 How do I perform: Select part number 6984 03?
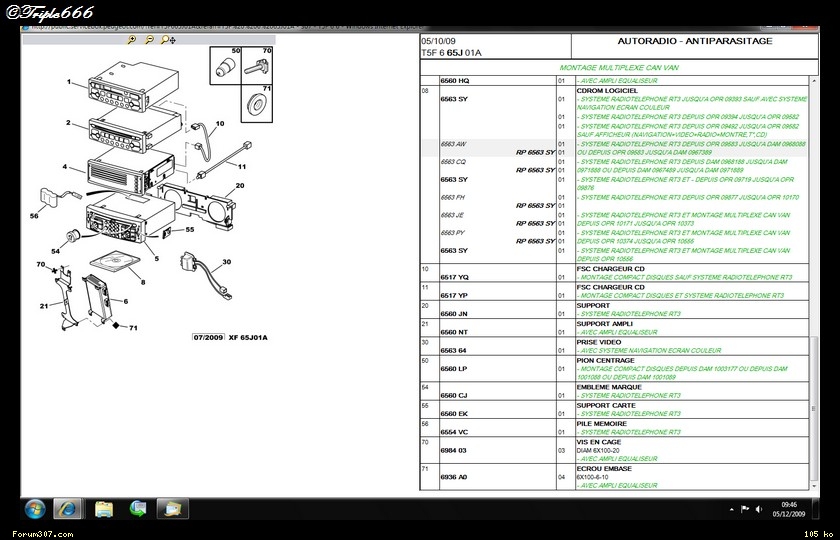point(453,451)
